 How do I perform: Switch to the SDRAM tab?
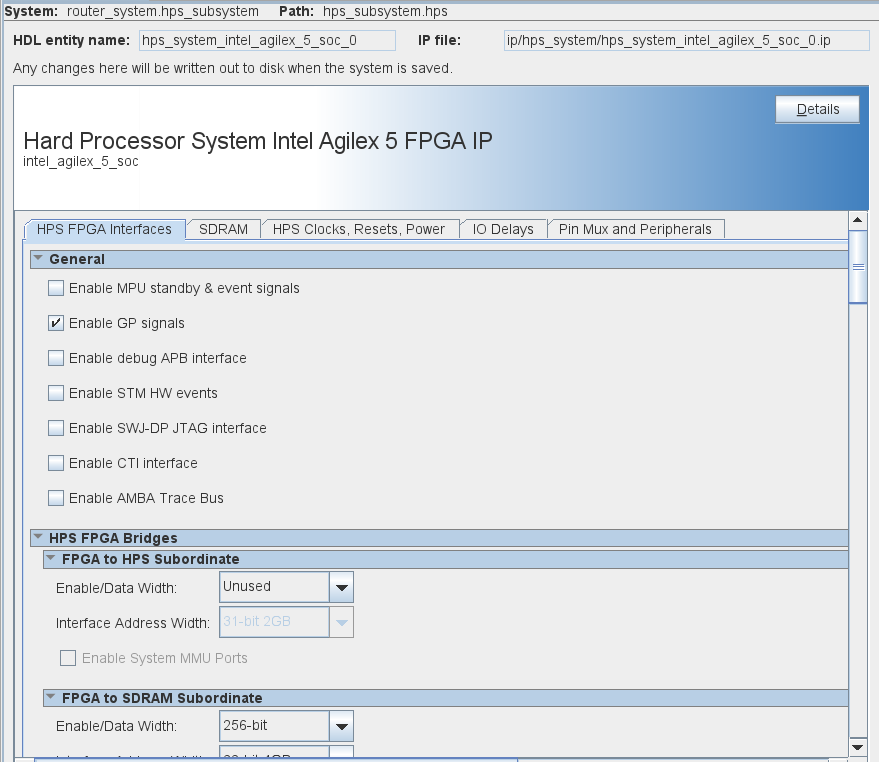[223, 229]
